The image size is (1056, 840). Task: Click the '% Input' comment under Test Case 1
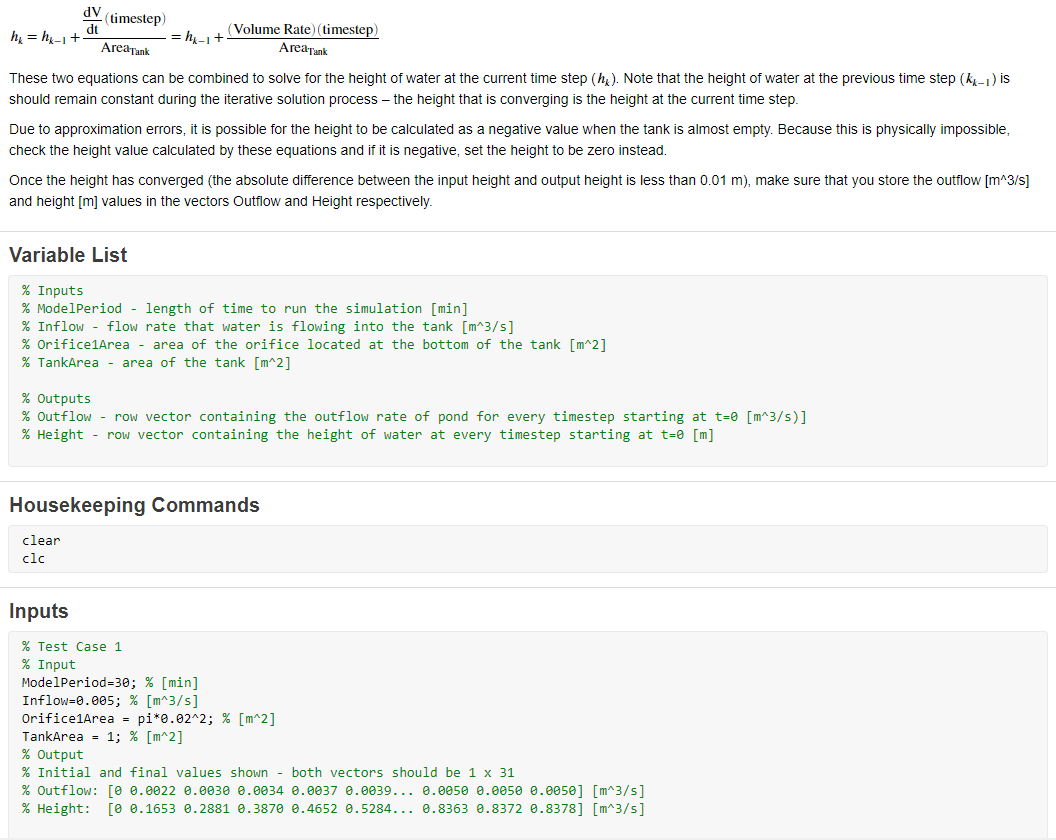48,665
